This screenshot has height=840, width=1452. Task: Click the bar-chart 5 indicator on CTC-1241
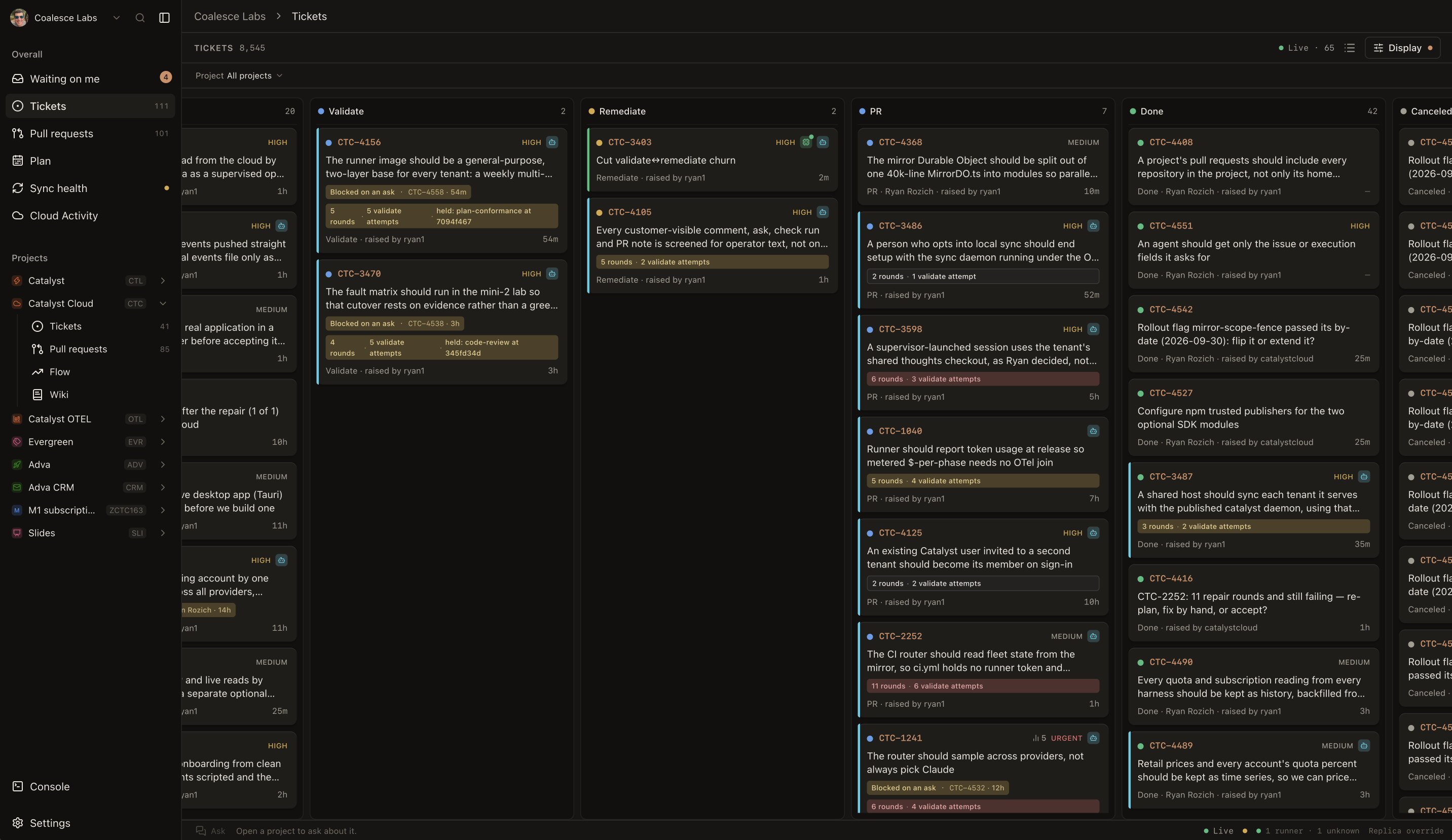[1039, 738]
